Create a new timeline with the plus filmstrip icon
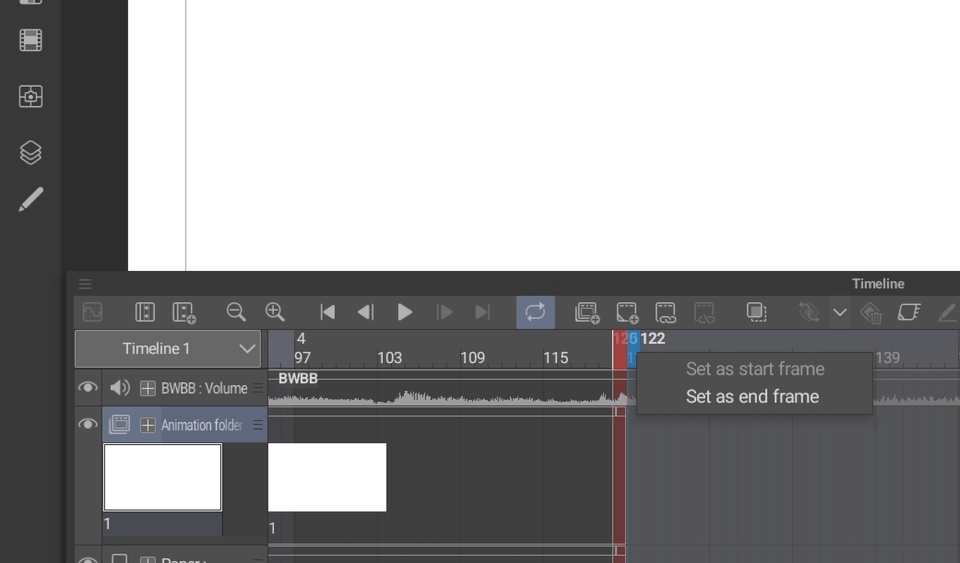This screenshot has height=563, width=960. tap(184, 312)
